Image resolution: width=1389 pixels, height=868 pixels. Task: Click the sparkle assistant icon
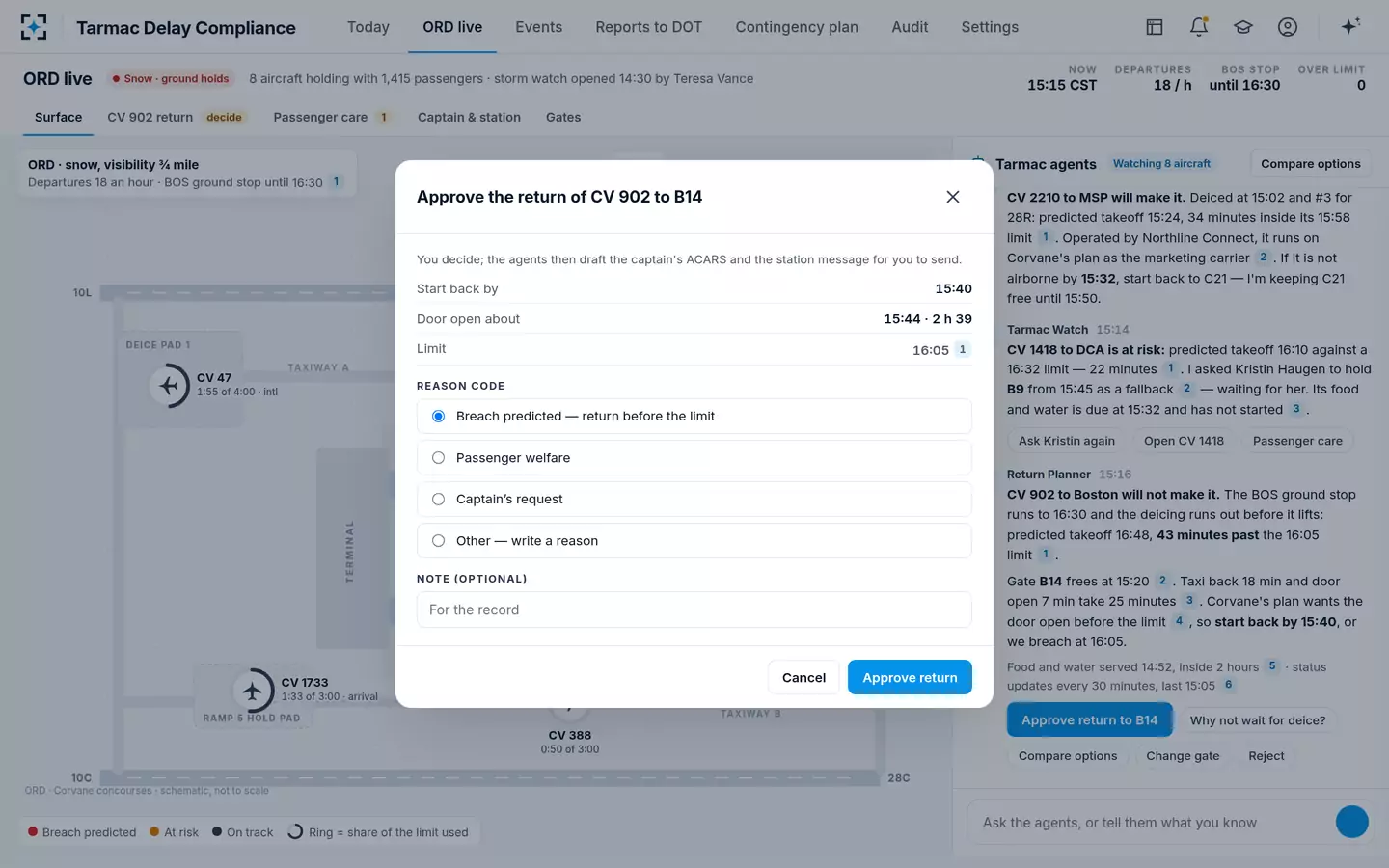(x=1350, y=26)
